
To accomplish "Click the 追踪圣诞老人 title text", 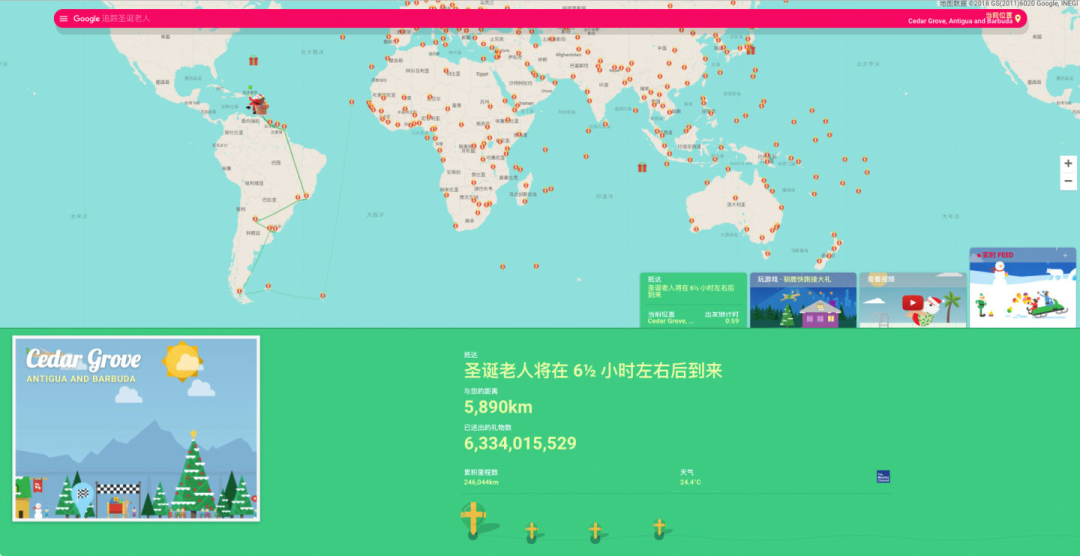I will point(125,19).
